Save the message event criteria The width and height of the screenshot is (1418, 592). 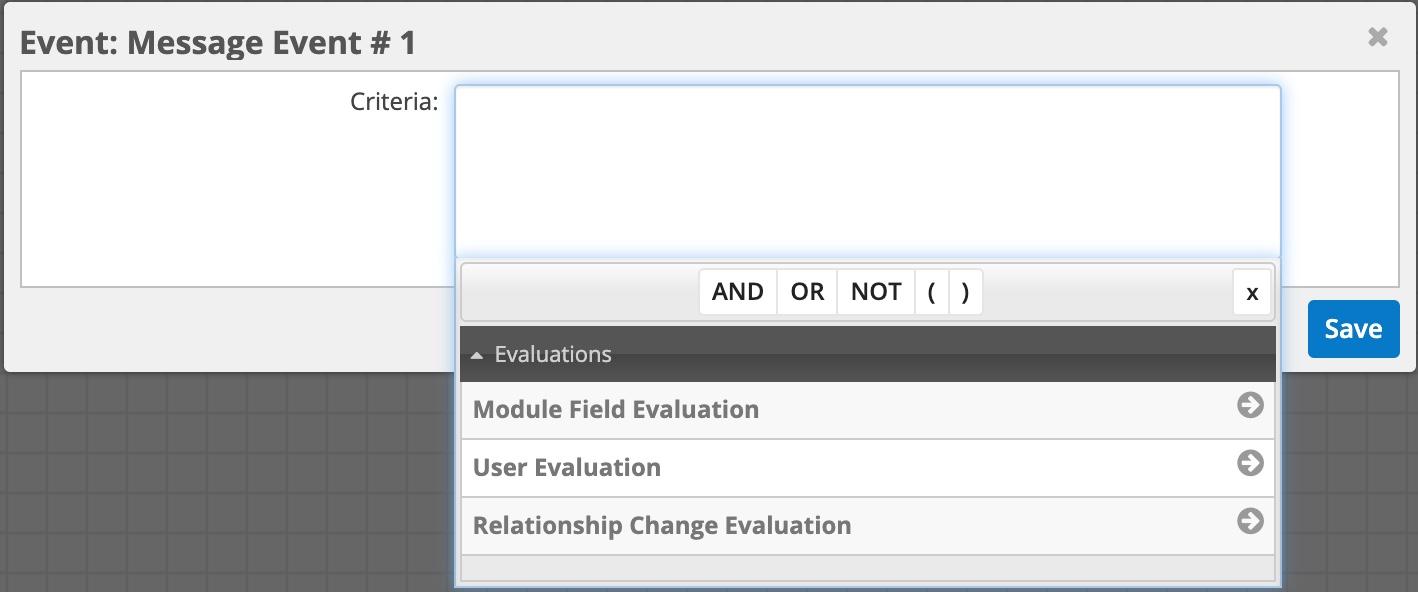click(1352, 329)
